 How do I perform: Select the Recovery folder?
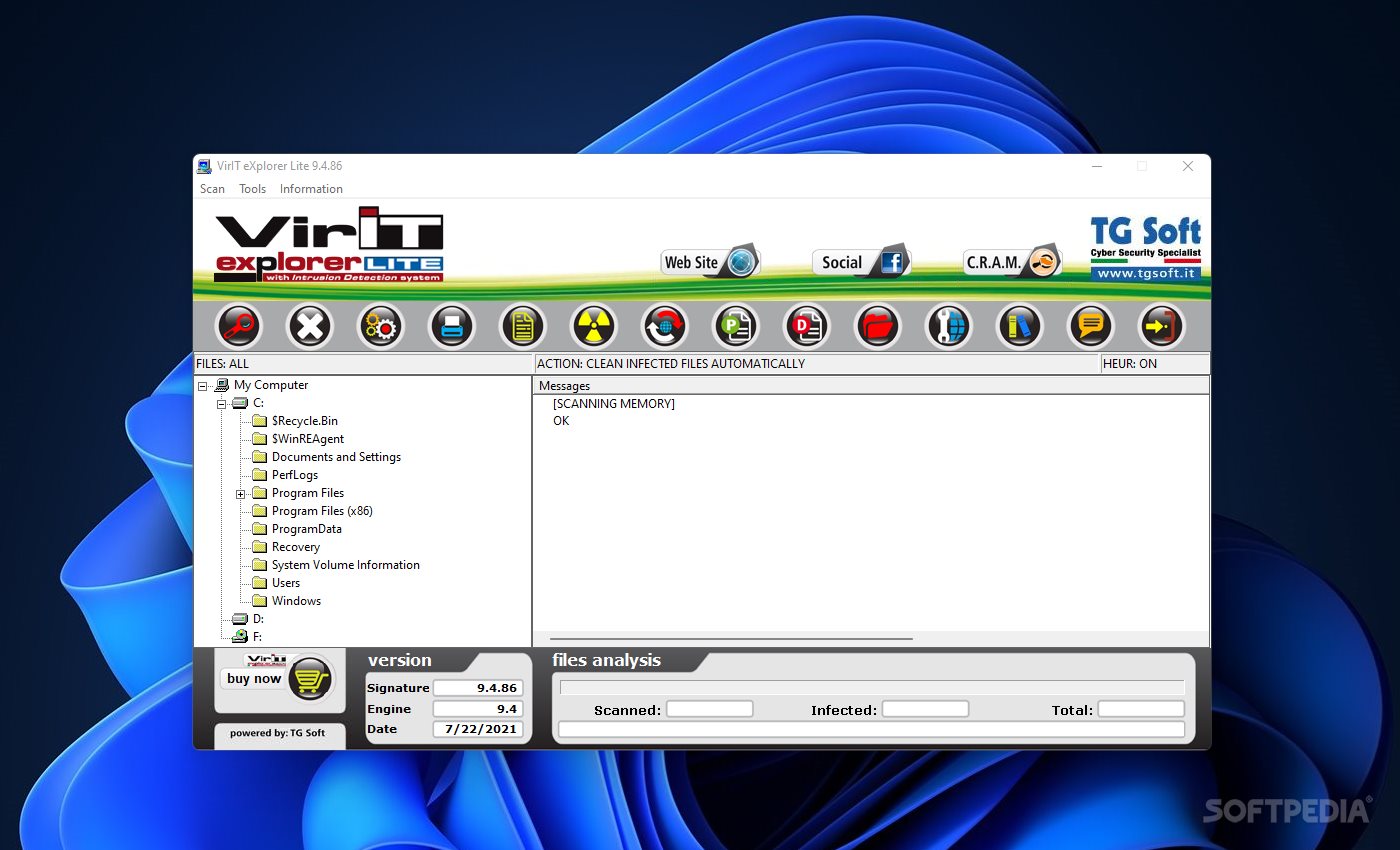[296, 547]
